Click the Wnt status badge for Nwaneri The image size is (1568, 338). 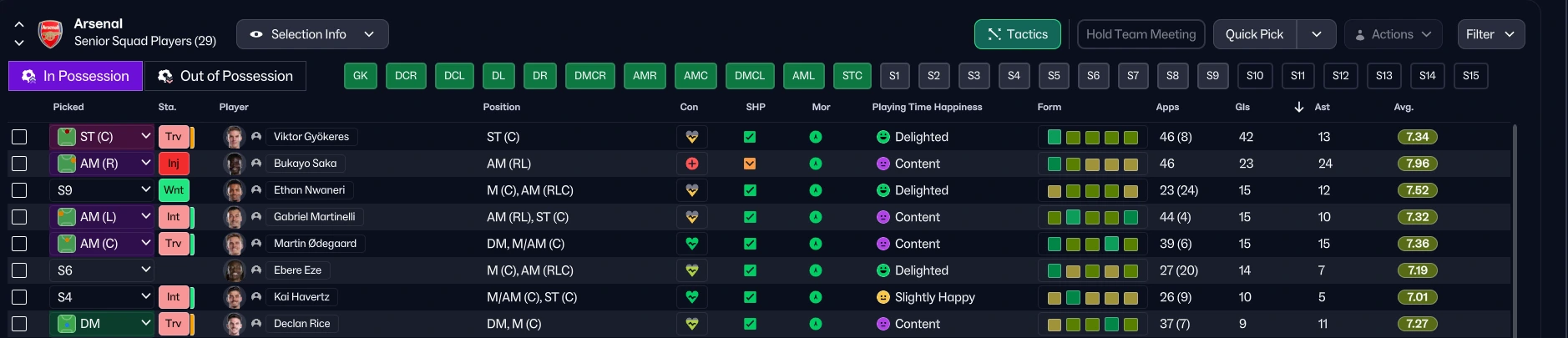(174, 190)
